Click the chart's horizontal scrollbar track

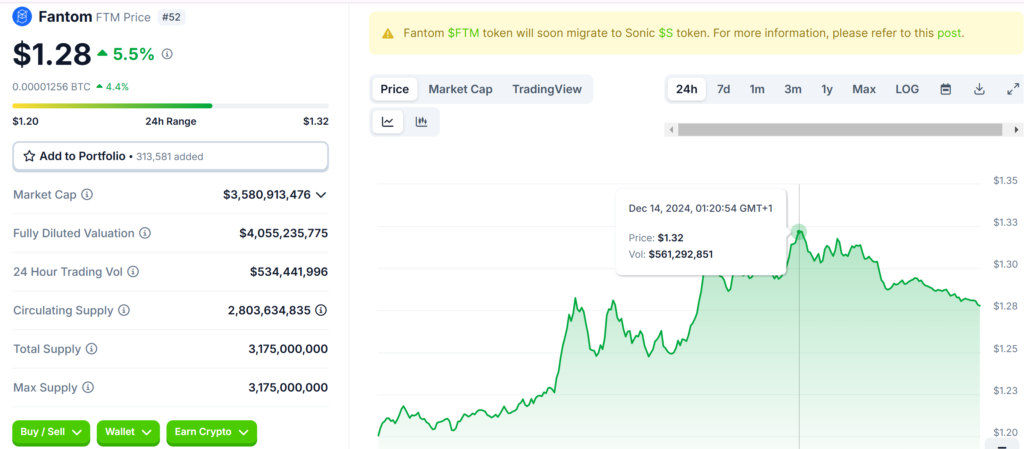tap(840, 129)
